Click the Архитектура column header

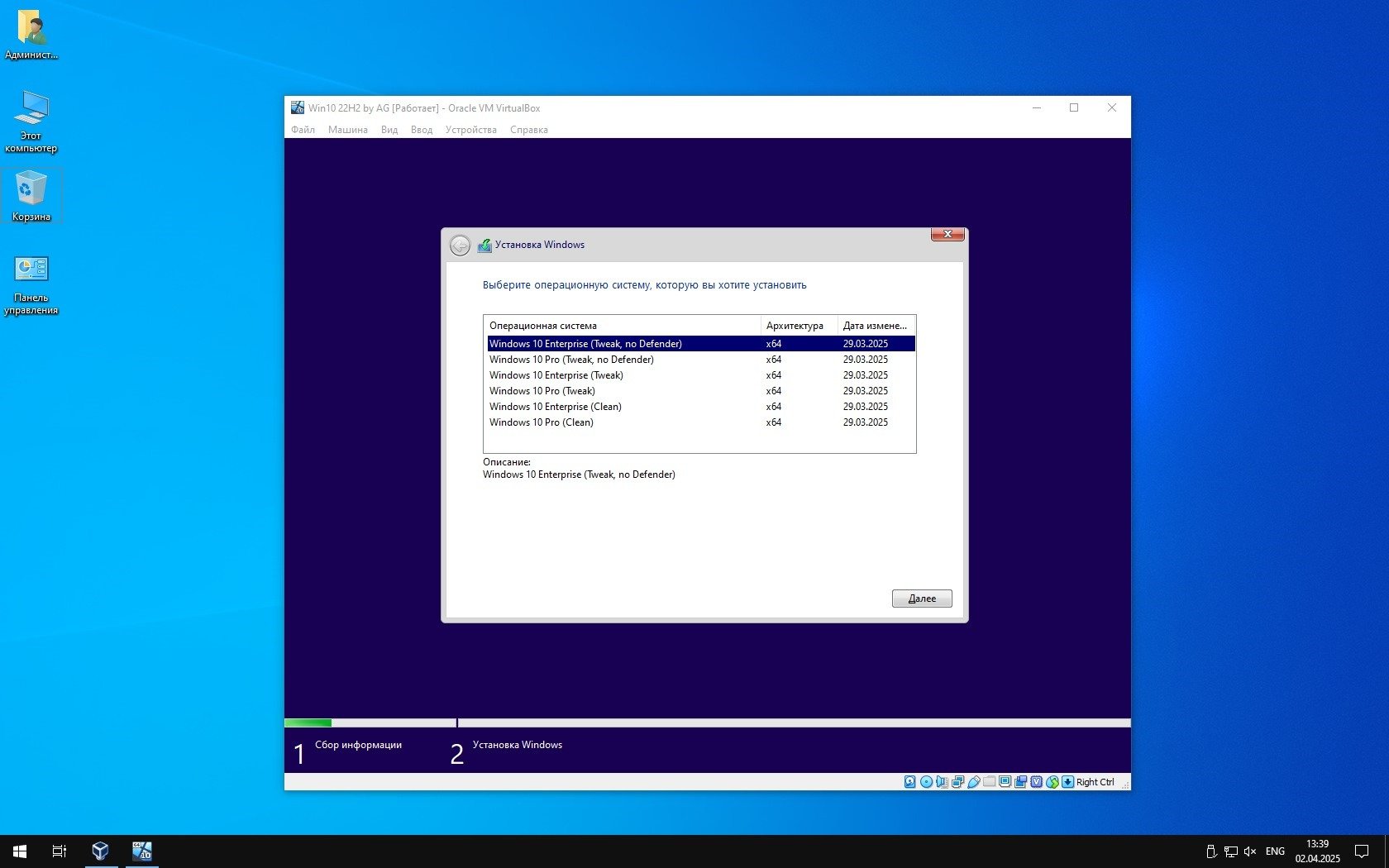(x=795, y=326)
